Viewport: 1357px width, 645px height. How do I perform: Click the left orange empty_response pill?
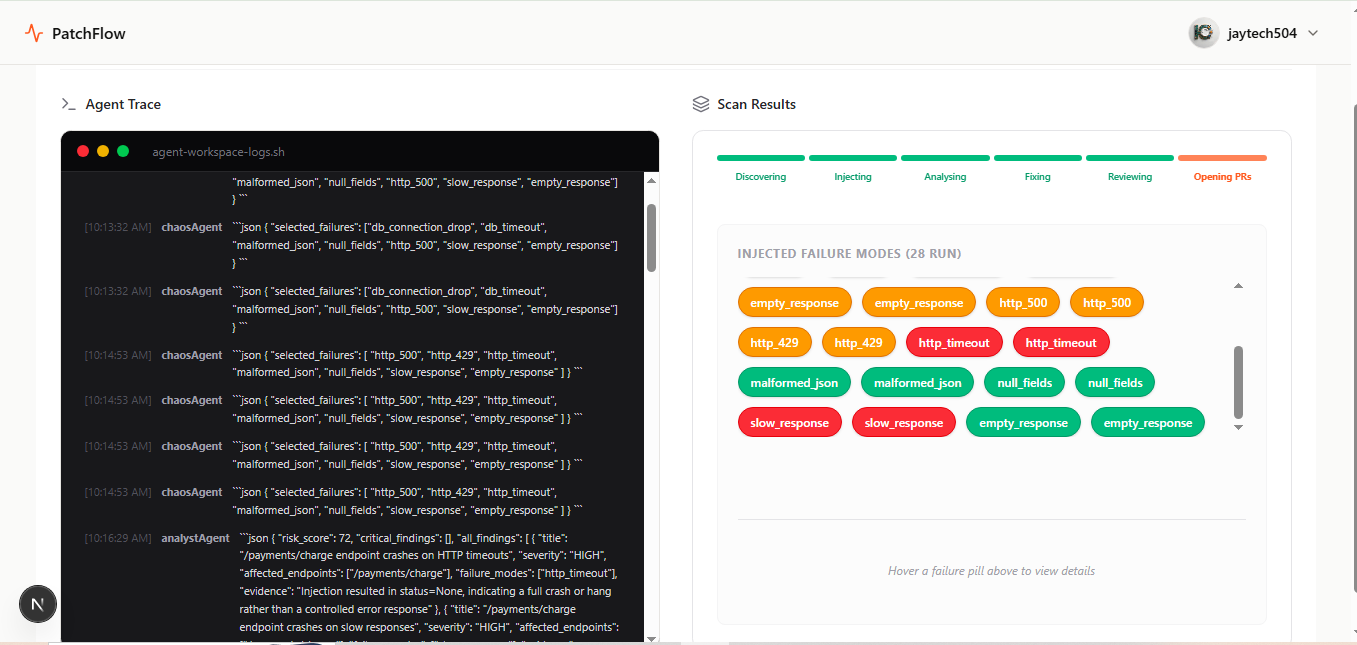pyautogui.click(x=795, y=303)
